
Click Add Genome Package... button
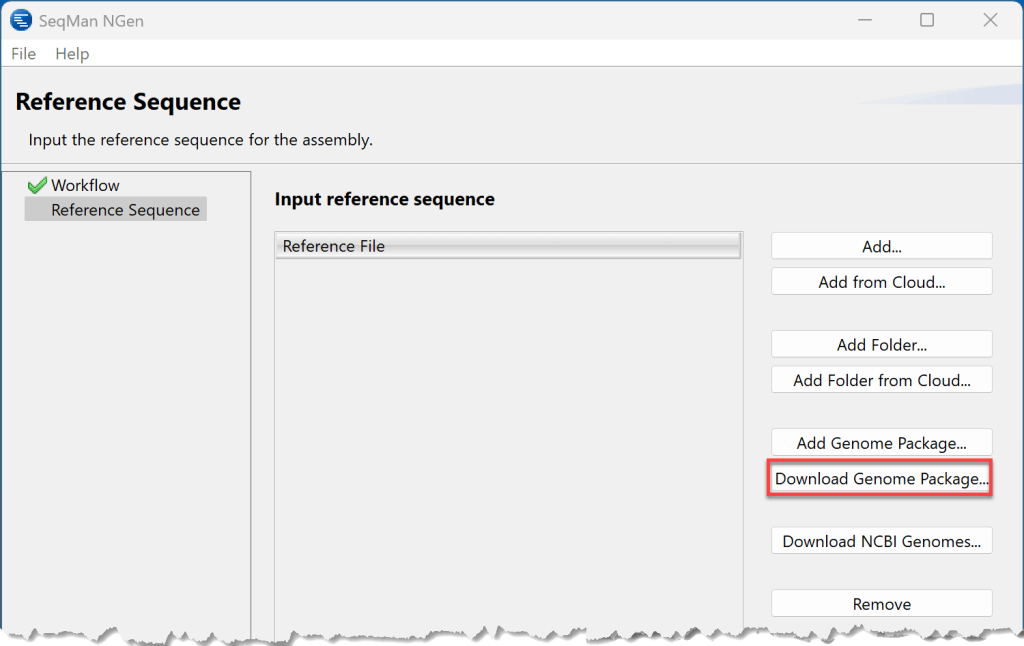click(x=882, y=442)
